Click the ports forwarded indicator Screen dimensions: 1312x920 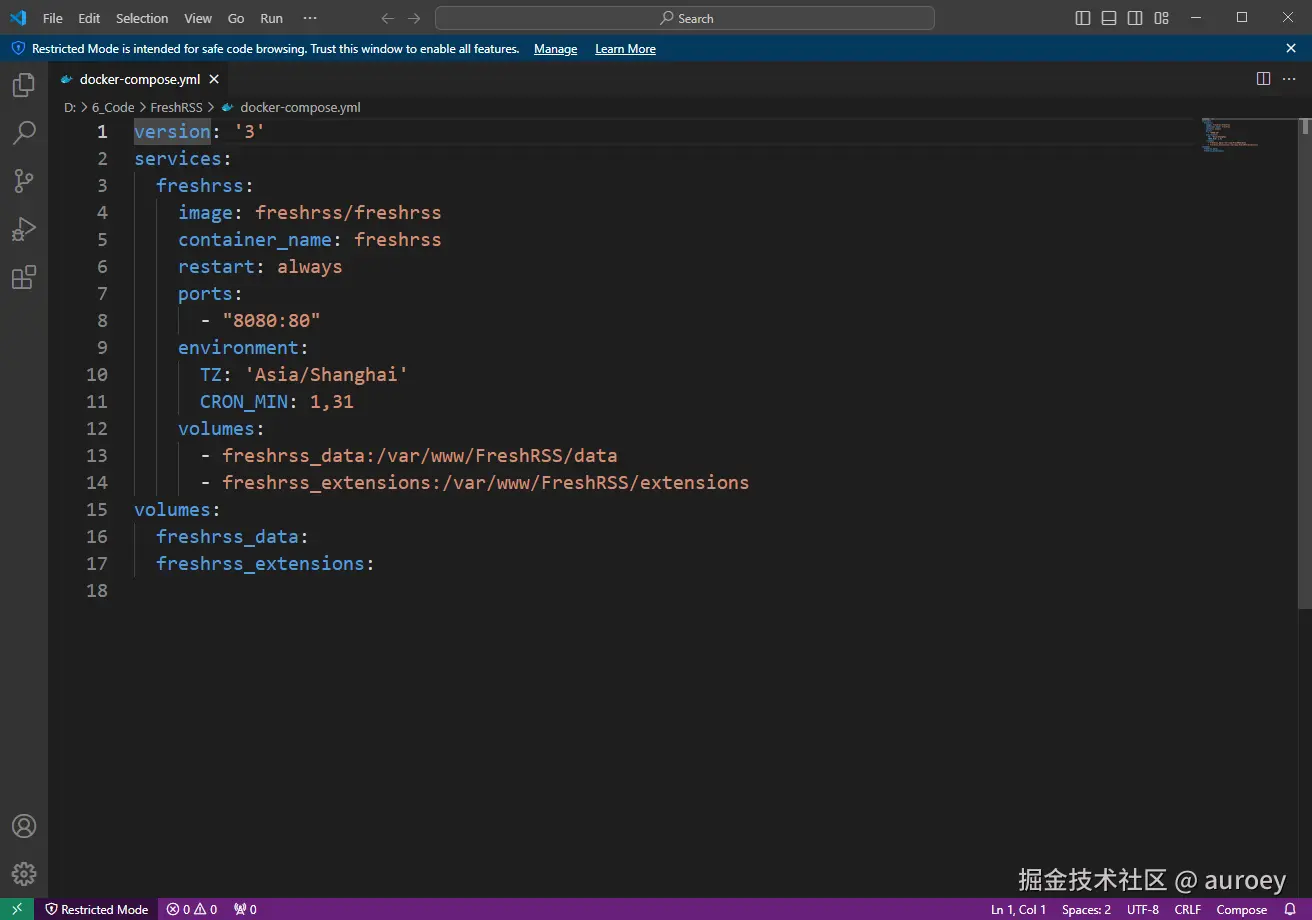tap(245, 909)
